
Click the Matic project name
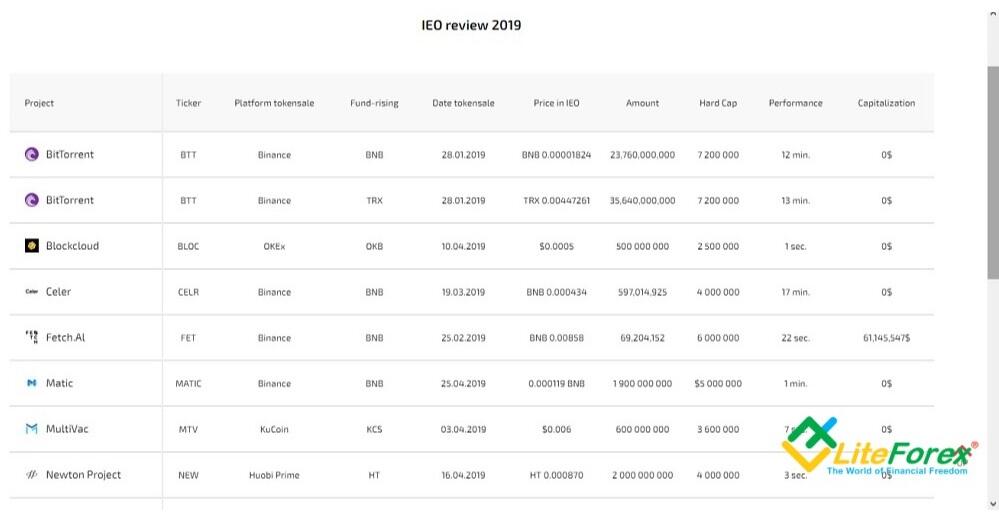point(59,383)
